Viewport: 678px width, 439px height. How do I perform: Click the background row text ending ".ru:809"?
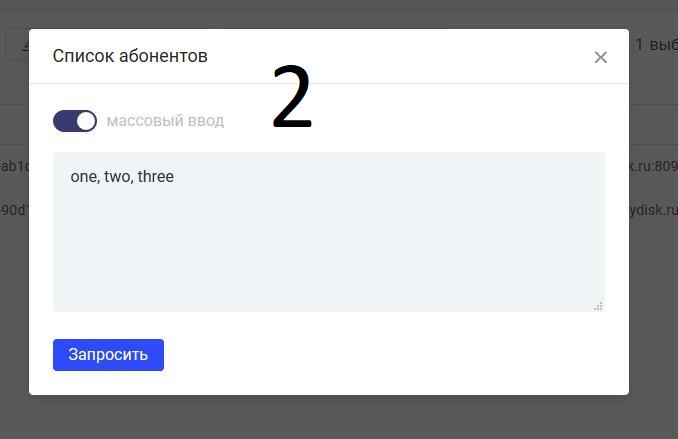[x=654, y=166]
